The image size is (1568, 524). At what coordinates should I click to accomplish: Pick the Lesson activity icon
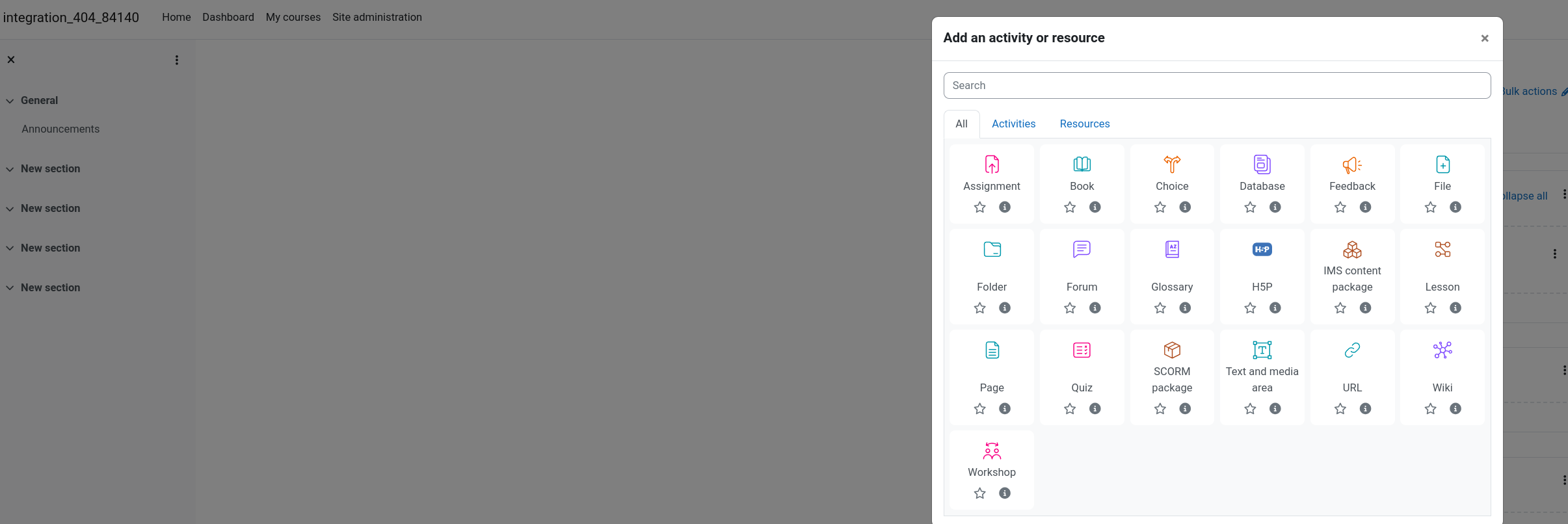[1442, 250]
